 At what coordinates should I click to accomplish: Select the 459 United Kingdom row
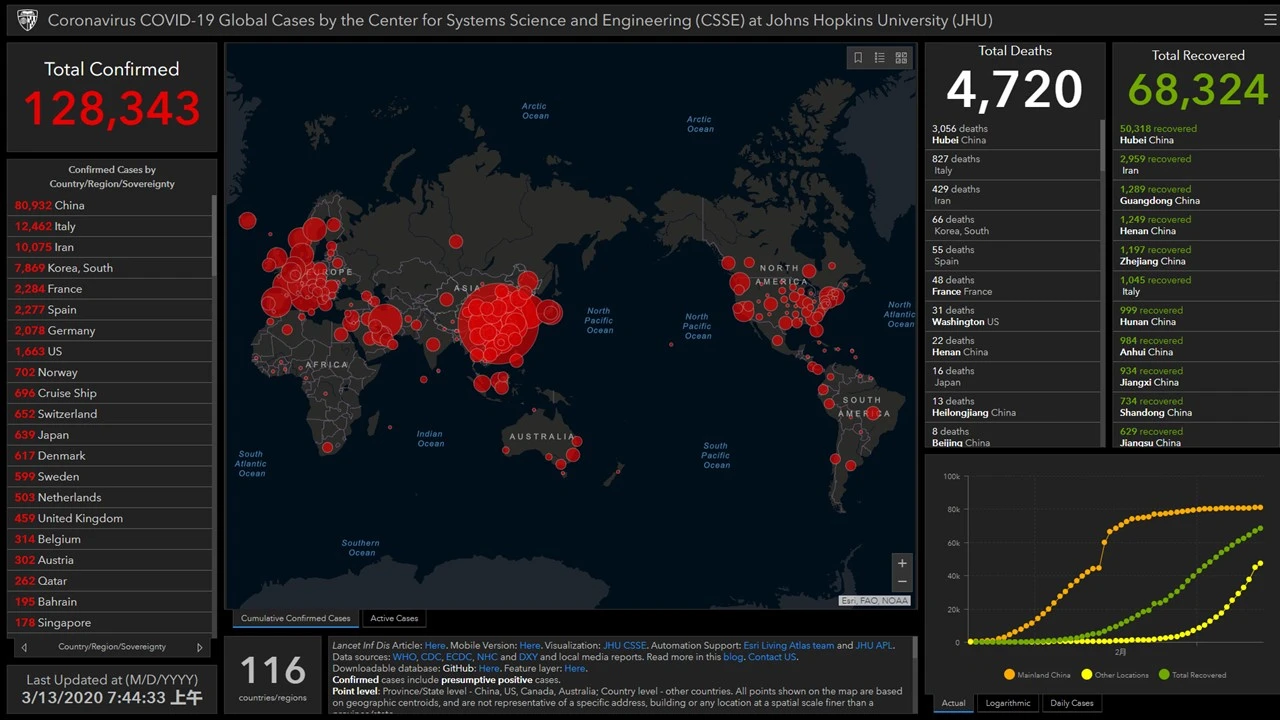point(110,518)
